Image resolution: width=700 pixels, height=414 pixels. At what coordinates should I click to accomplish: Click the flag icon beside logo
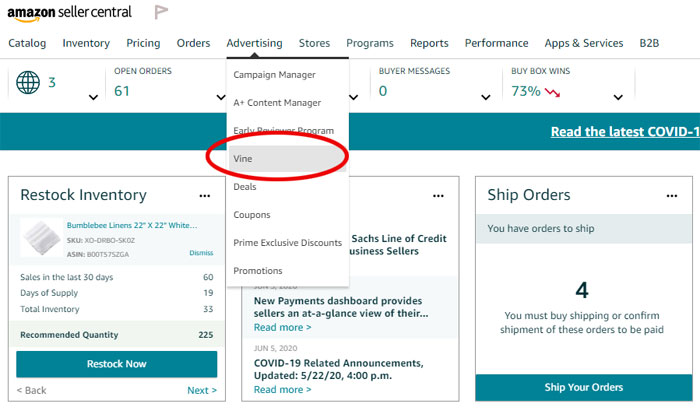(161, 12)
